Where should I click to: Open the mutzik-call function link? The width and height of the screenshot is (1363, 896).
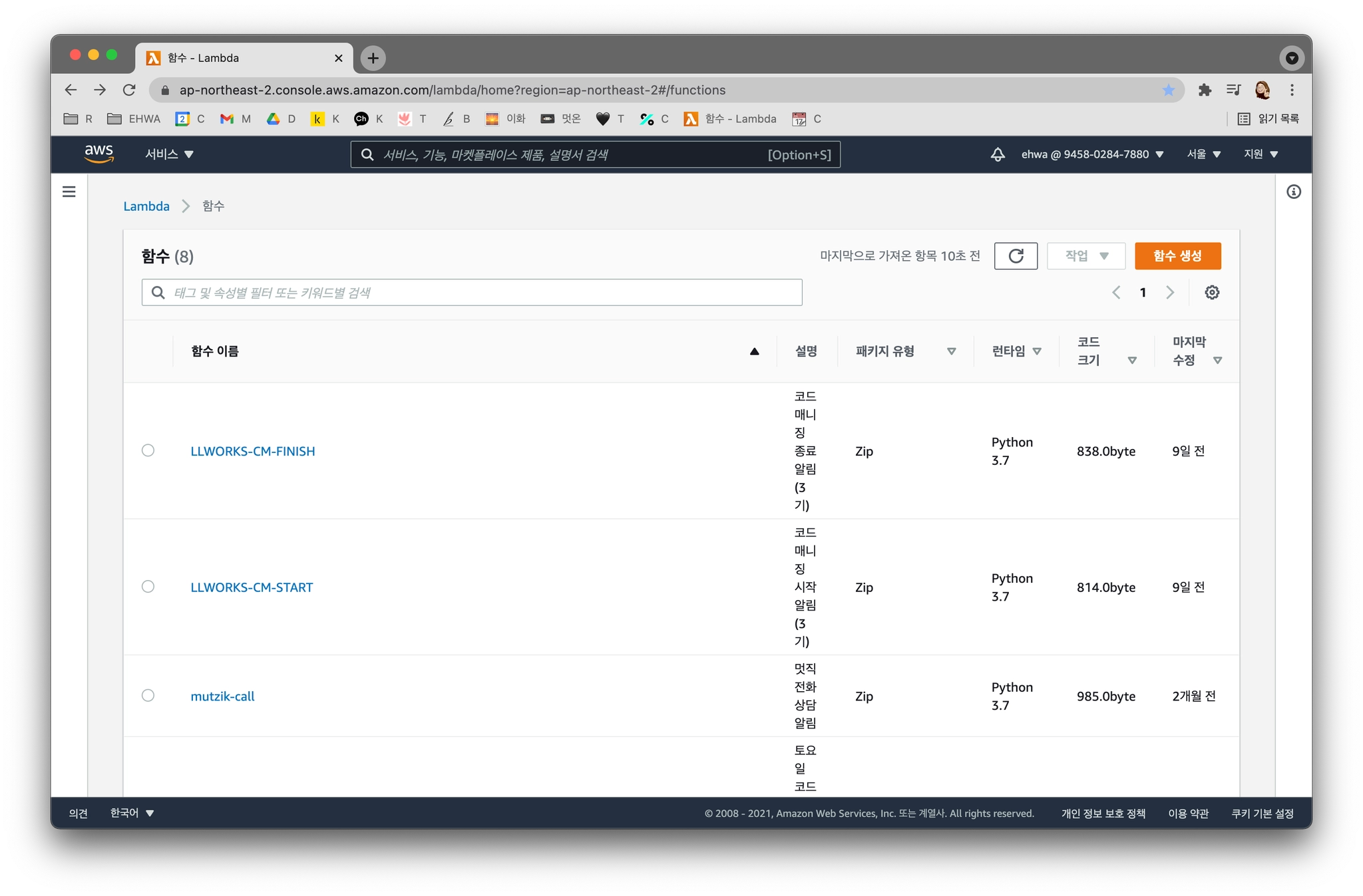222,696
